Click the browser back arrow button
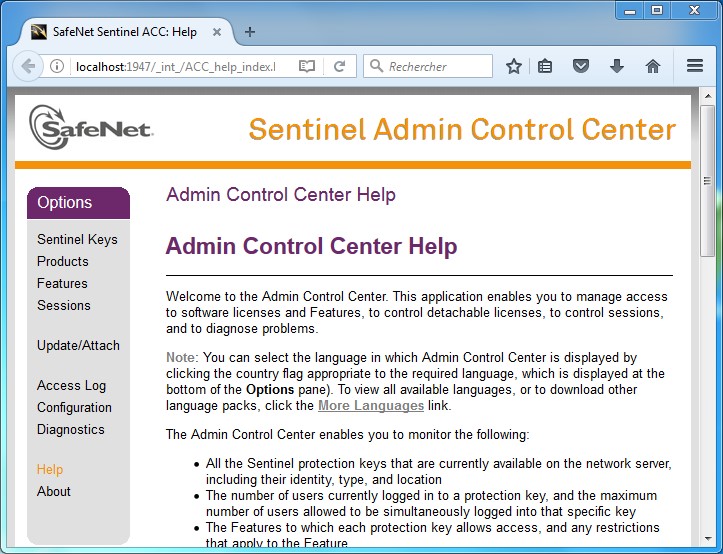This screenshot has height=554, width=723. click(28, 66)
